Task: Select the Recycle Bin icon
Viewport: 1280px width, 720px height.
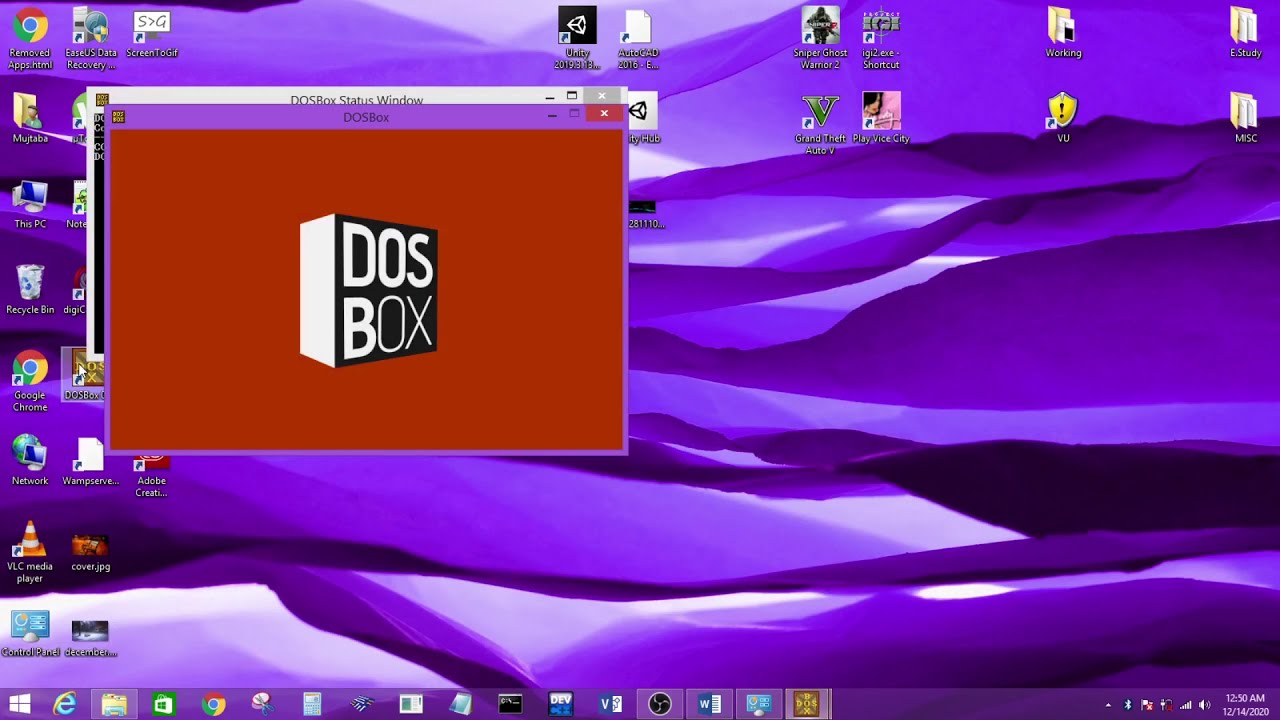Action: click(30, 290)
